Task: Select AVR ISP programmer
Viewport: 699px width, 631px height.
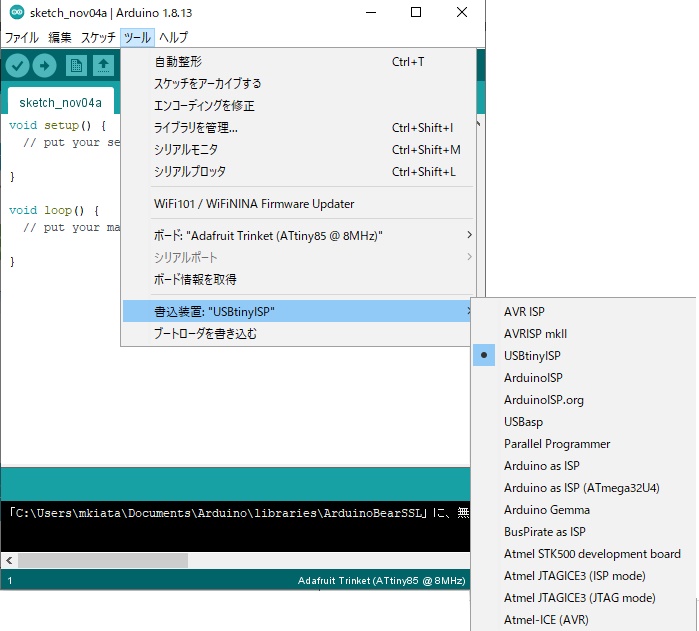Action: coord(584,311)
